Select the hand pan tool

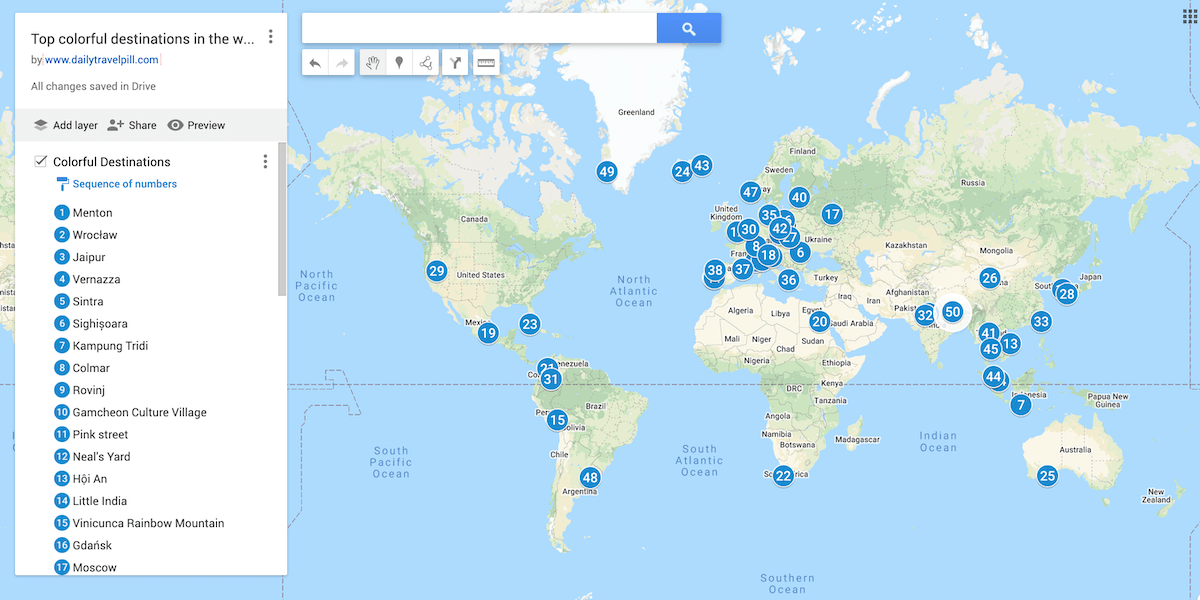pos(372,63)
